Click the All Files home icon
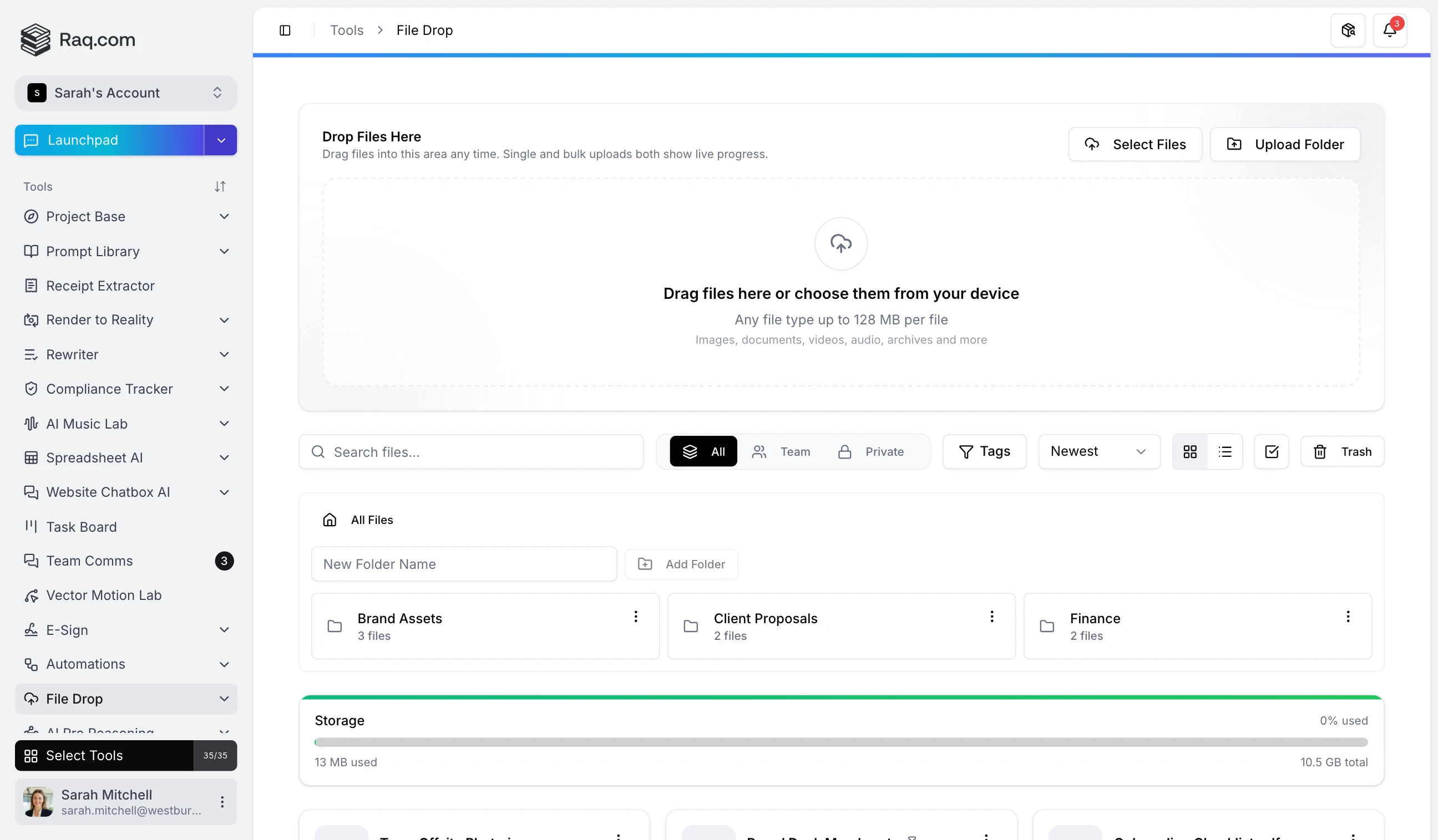1438x840 pixels. coord(330,520)
